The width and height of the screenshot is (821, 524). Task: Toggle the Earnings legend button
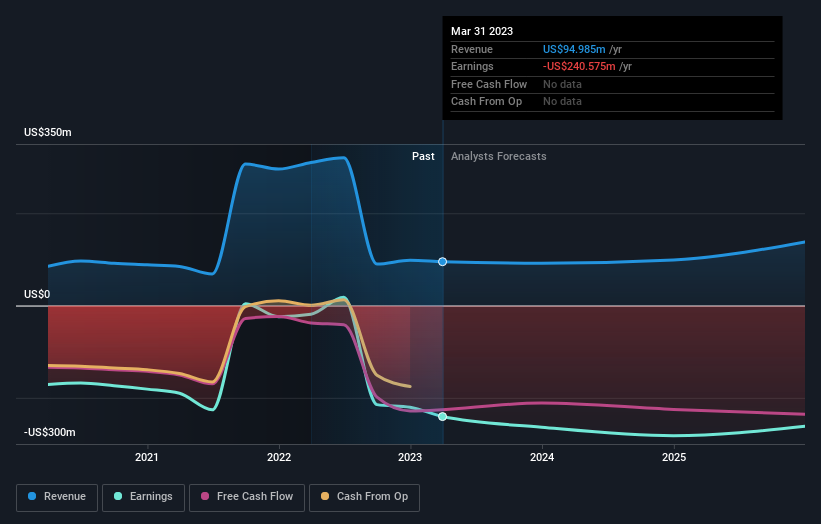143,497
